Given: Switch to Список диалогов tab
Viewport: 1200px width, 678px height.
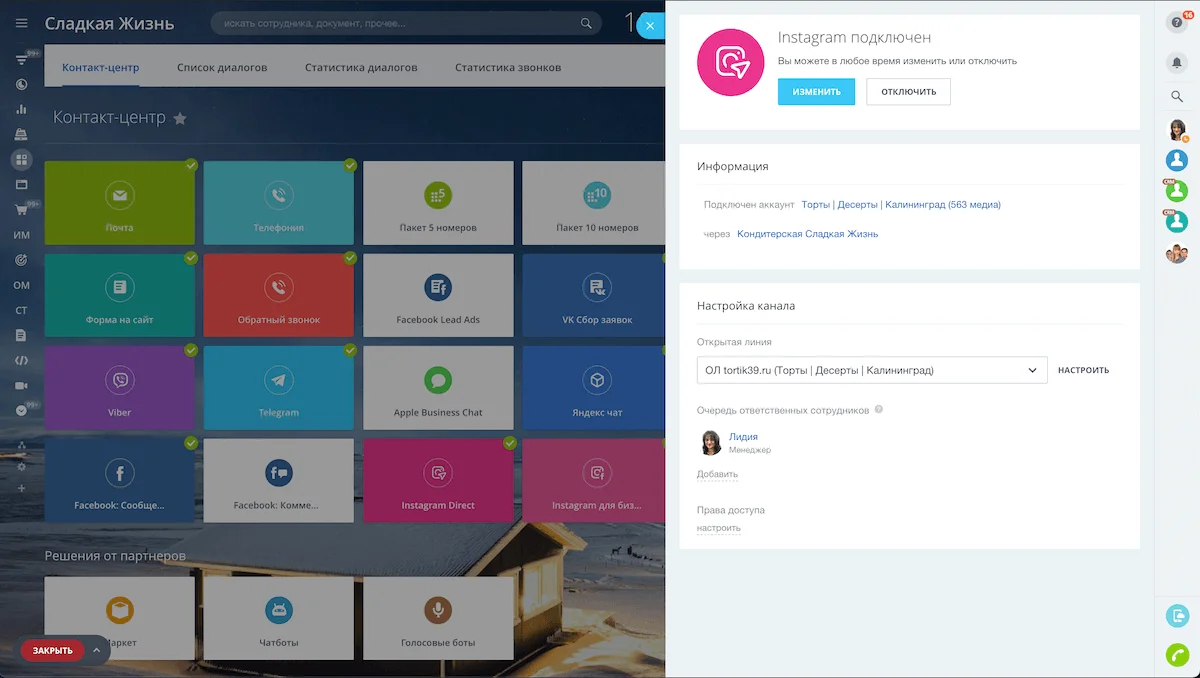Looking at the screenshot, I should (x=222, y=68).
